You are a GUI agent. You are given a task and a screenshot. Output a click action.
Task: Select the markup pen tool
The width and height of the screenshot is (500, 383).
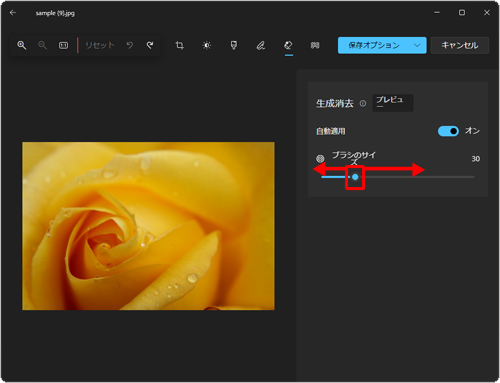coord(261,45)
